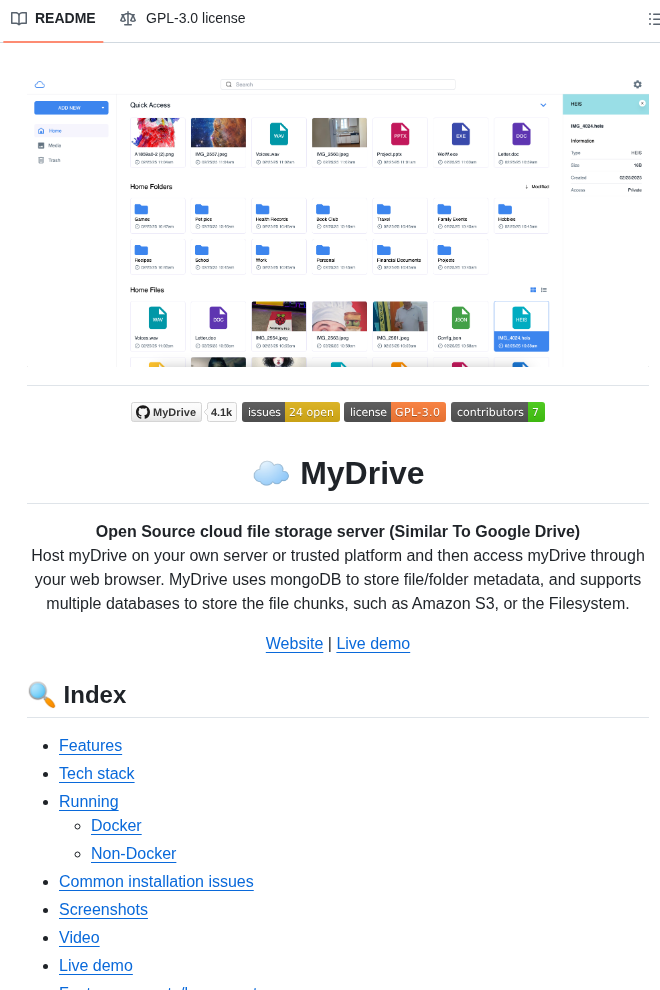Click the bold 'Open Source cloud file storage server' line
The height and width of the screenshot is (990, 660).
(338, 532)
